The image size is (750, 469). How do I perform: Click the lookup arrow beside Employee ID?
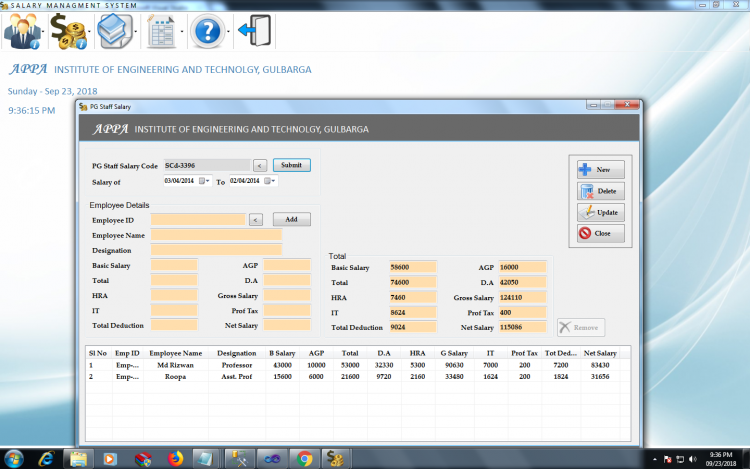(255, 219)
